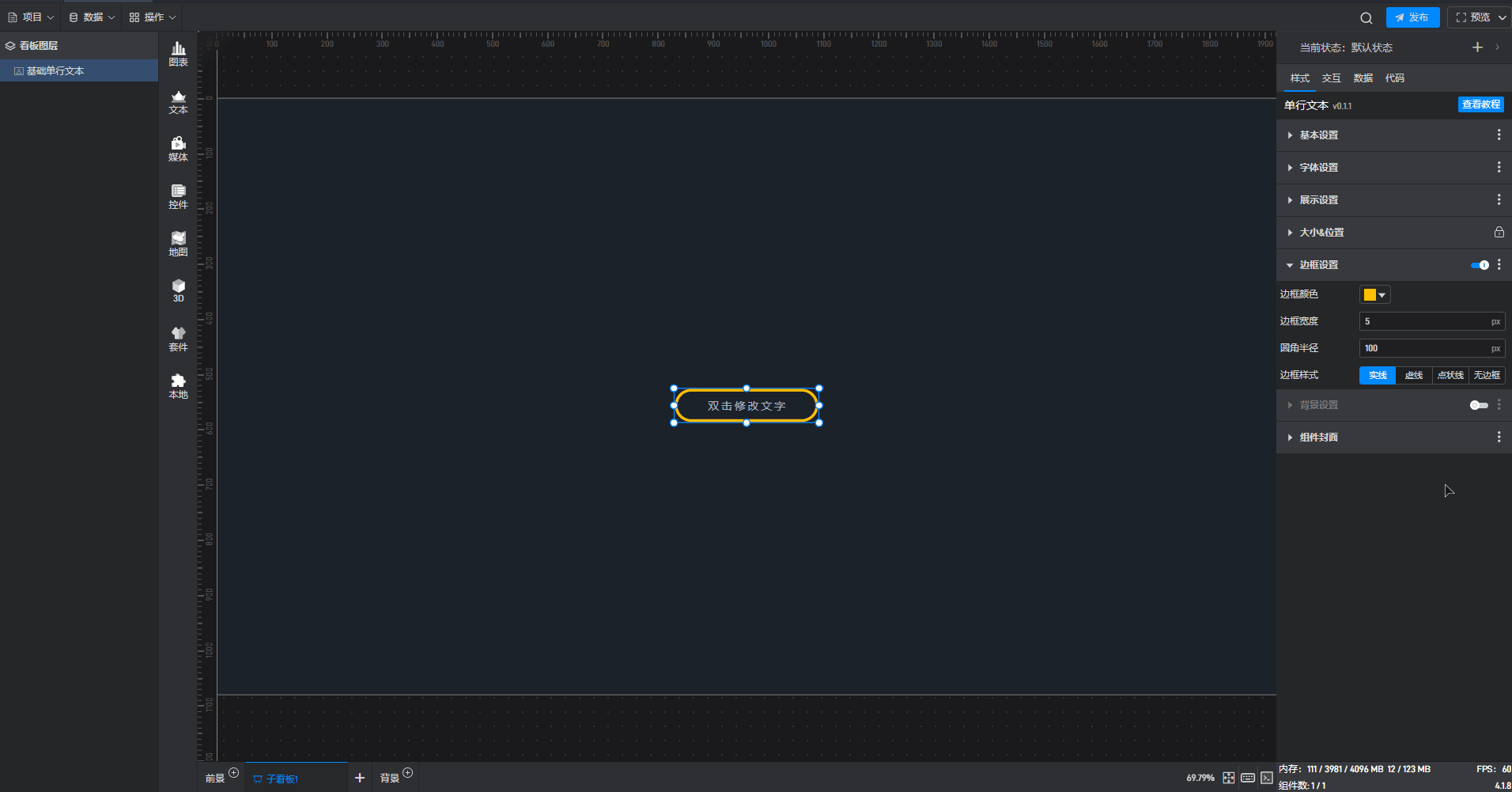Open the 3D component category
The image size is (1512, 792).
[179, 291]
